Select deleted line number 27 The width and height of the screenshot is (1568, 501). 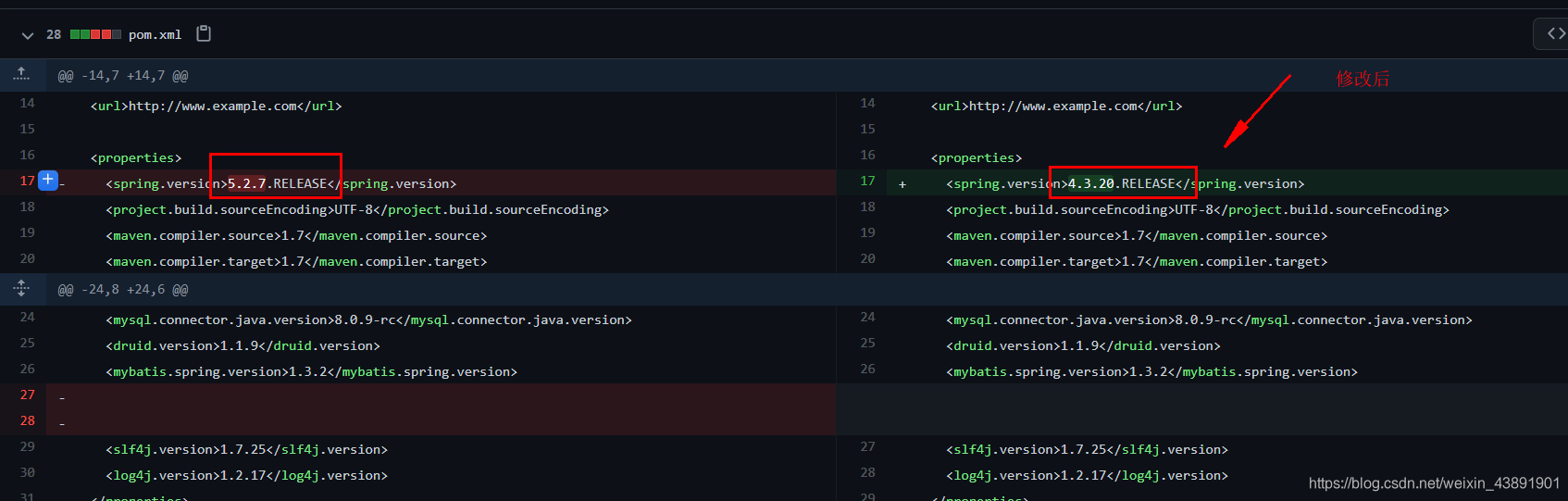28,395
